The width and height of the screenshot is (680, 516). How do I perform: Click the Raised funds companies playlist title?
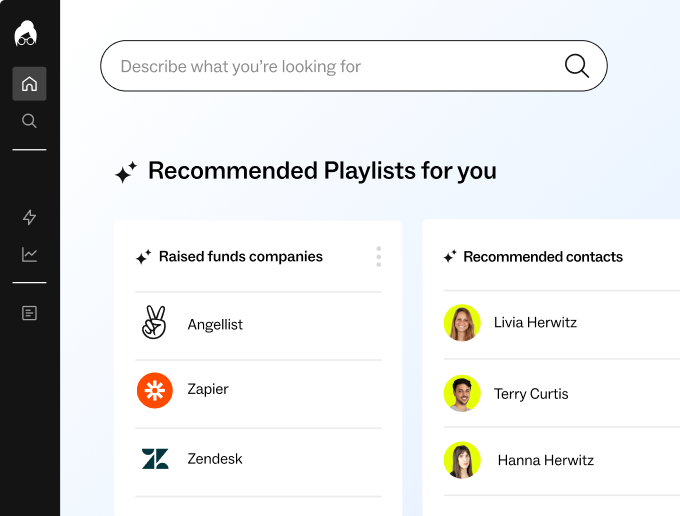(x=240, y=257)
